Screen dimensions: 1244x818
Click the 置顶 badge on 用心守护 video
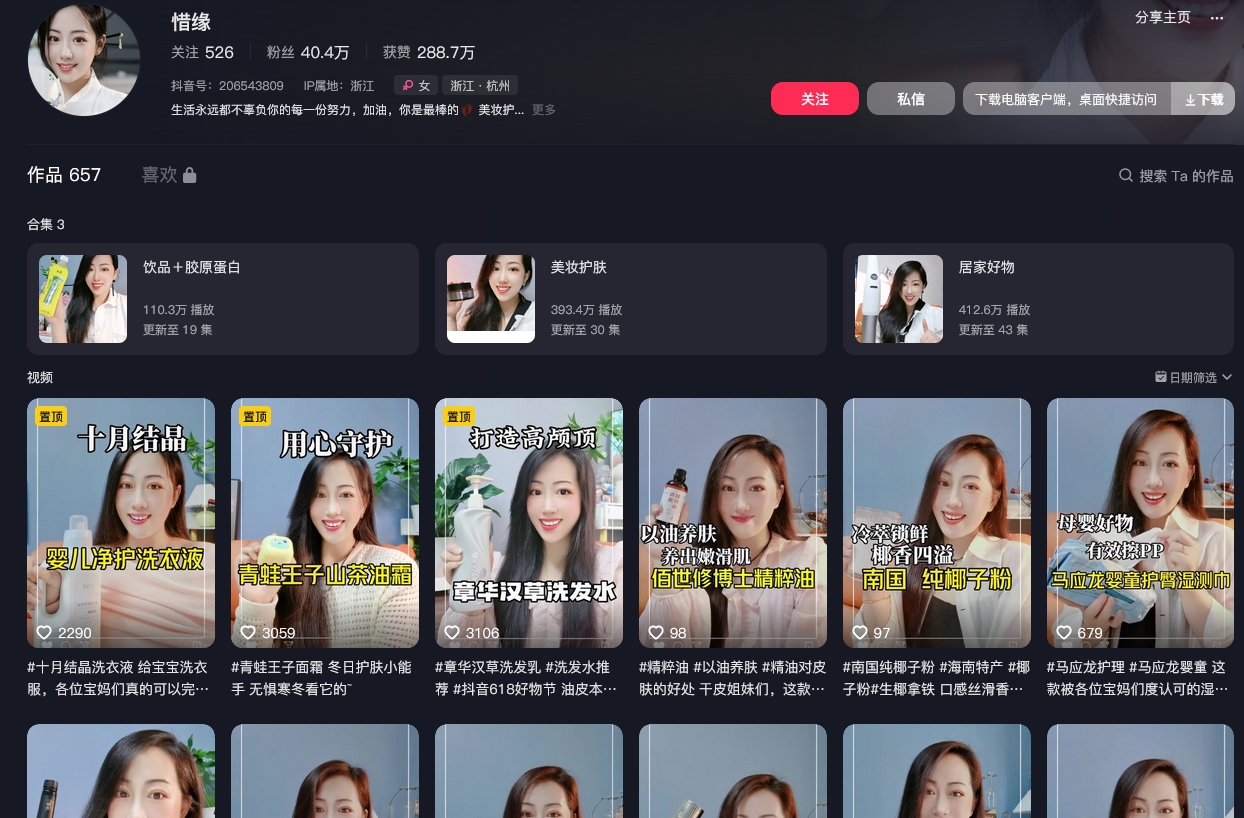tap(255, 416)
